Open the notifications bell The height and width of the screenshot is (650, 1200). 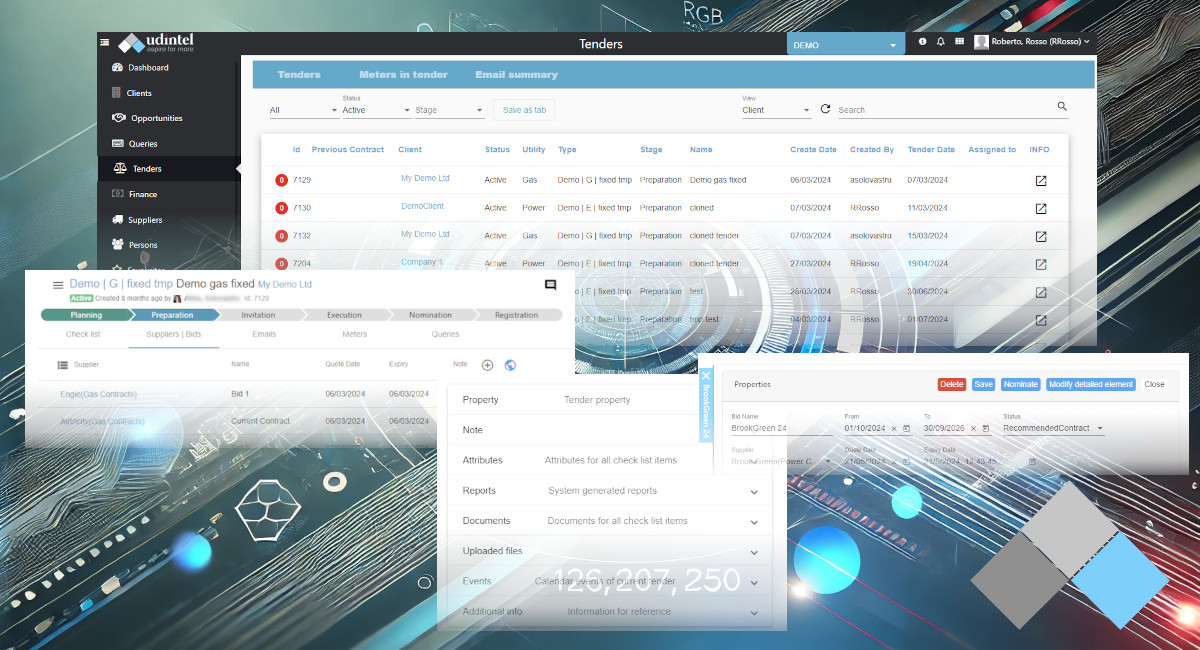click(x=940, y=42)
